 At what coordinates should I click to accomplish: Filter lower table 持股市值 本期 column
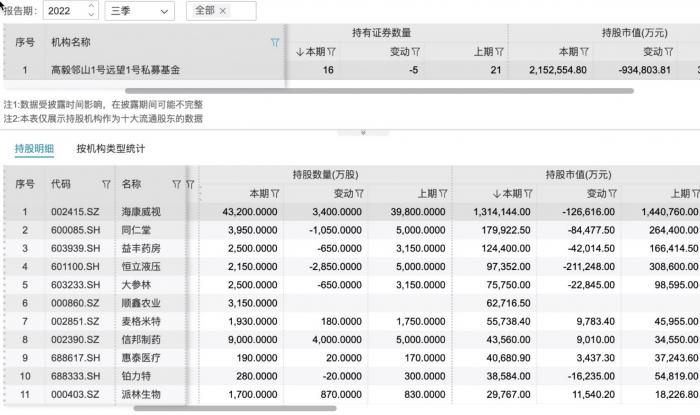tap(528, 194)
